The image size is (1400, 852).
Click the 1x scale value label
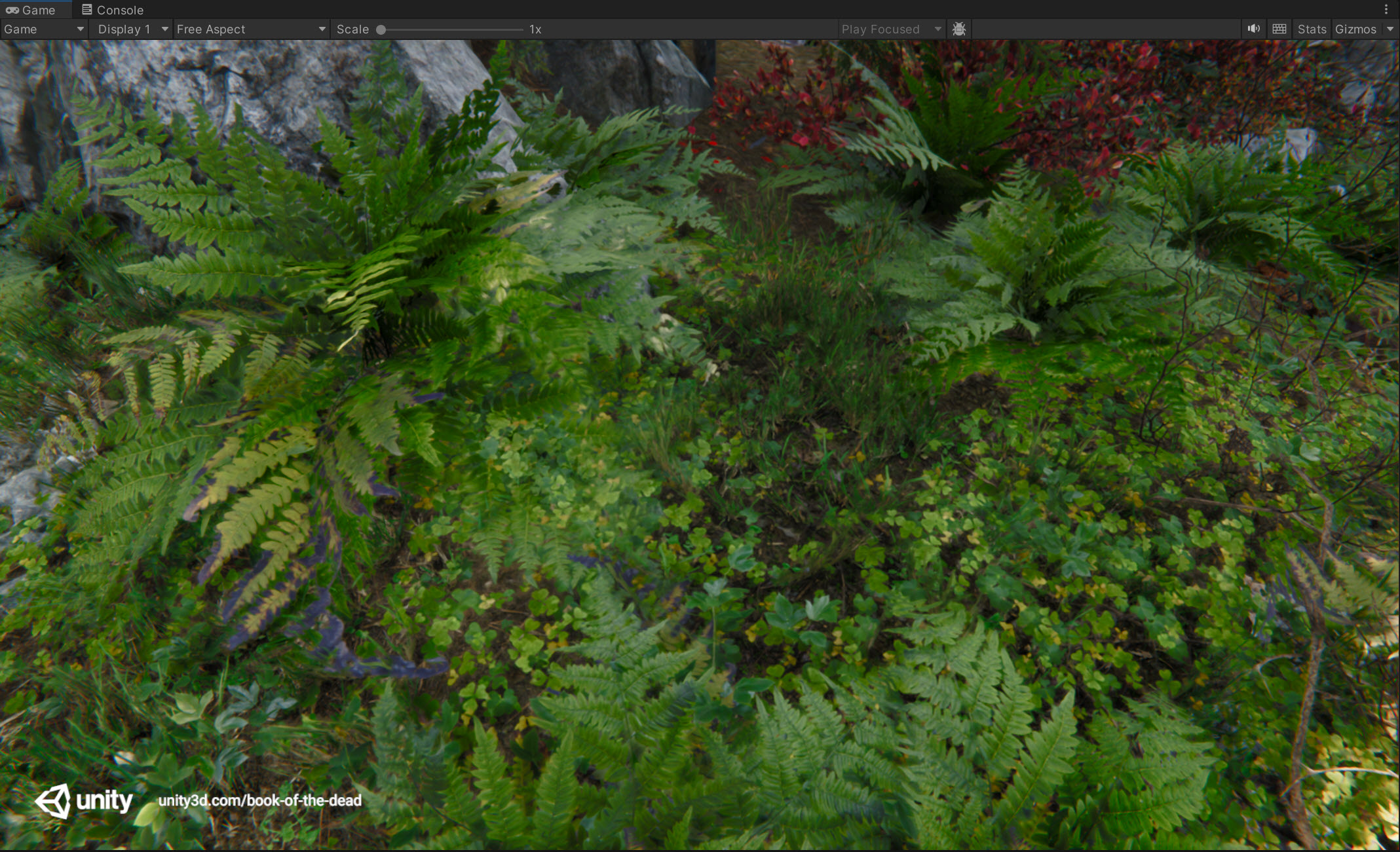tap(535, 29)
